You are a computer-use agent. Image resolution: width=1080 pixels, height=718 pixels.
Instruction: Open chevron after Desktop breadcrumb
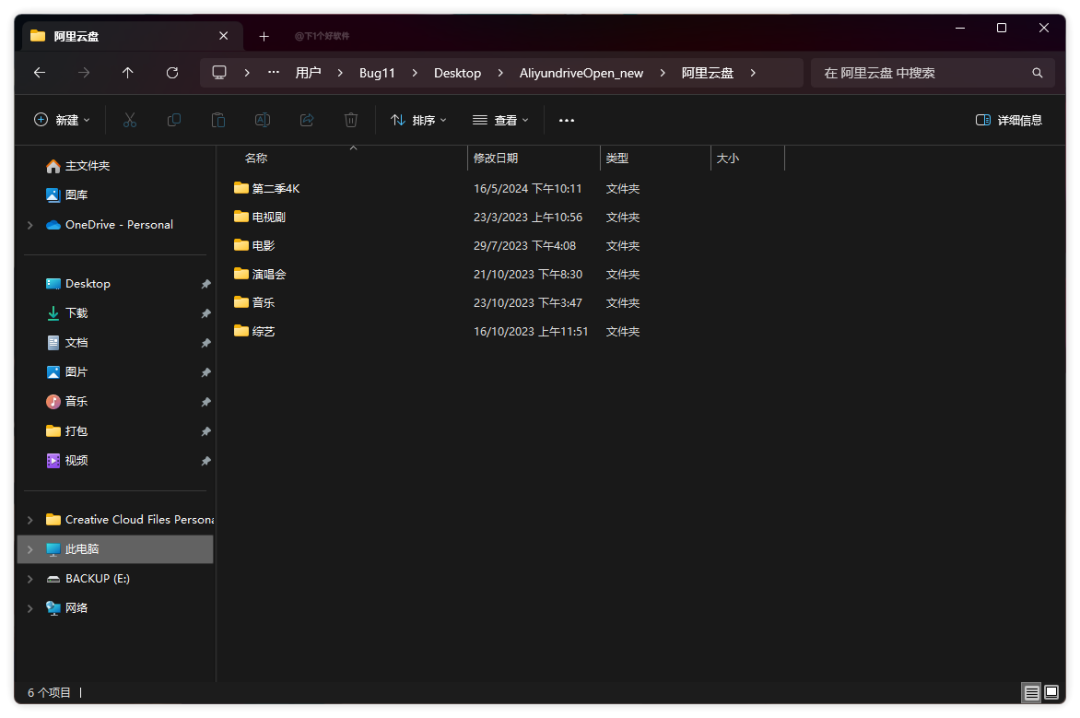tap(500, 72)
